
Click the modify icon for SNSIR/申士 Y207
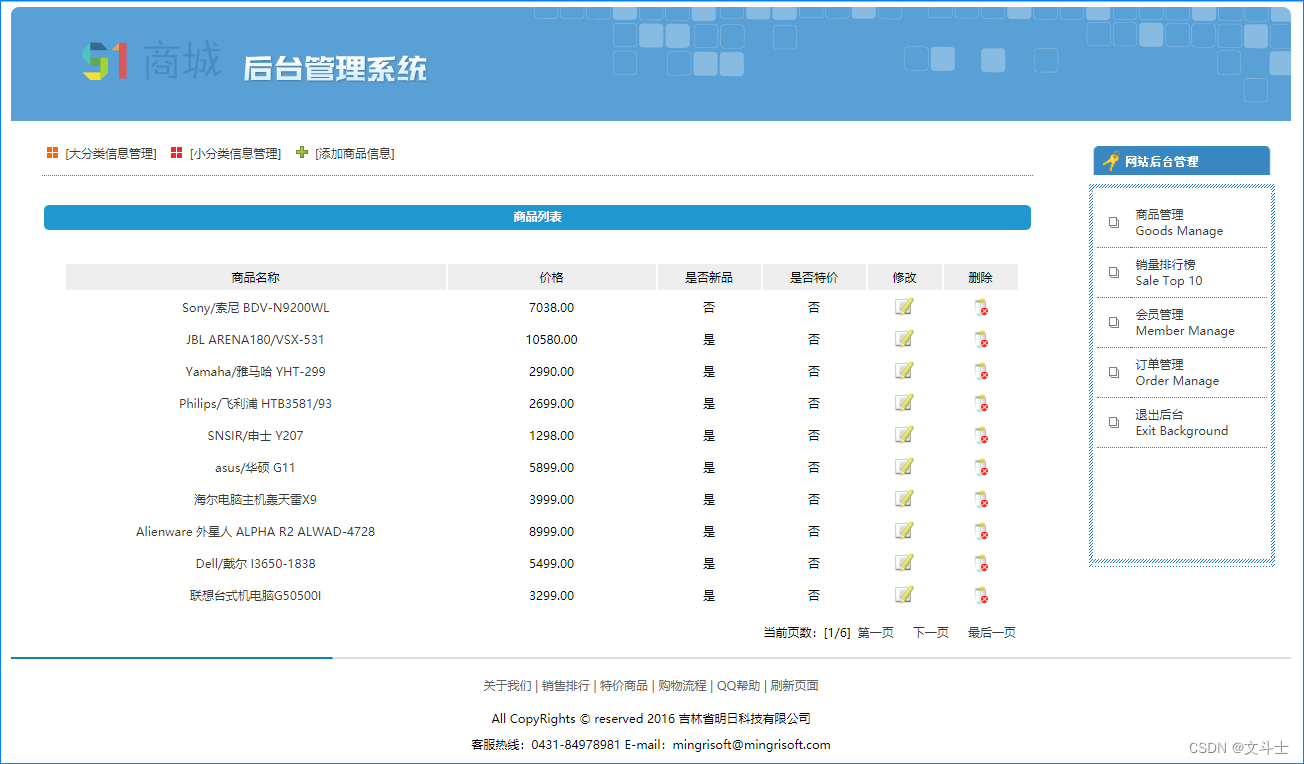[904, 435]
